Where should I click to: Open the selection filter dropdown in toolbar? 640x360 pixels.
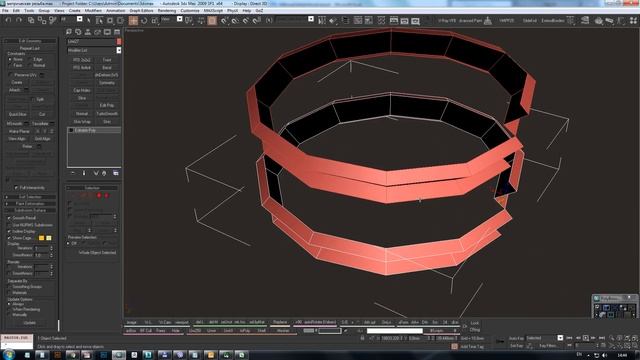point(80,19)
